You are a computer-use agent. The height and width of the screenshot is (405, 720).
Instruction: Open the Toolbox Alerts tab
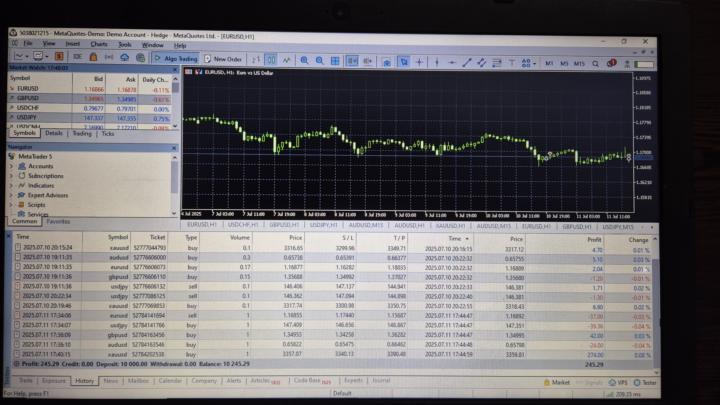click(234, 381)
